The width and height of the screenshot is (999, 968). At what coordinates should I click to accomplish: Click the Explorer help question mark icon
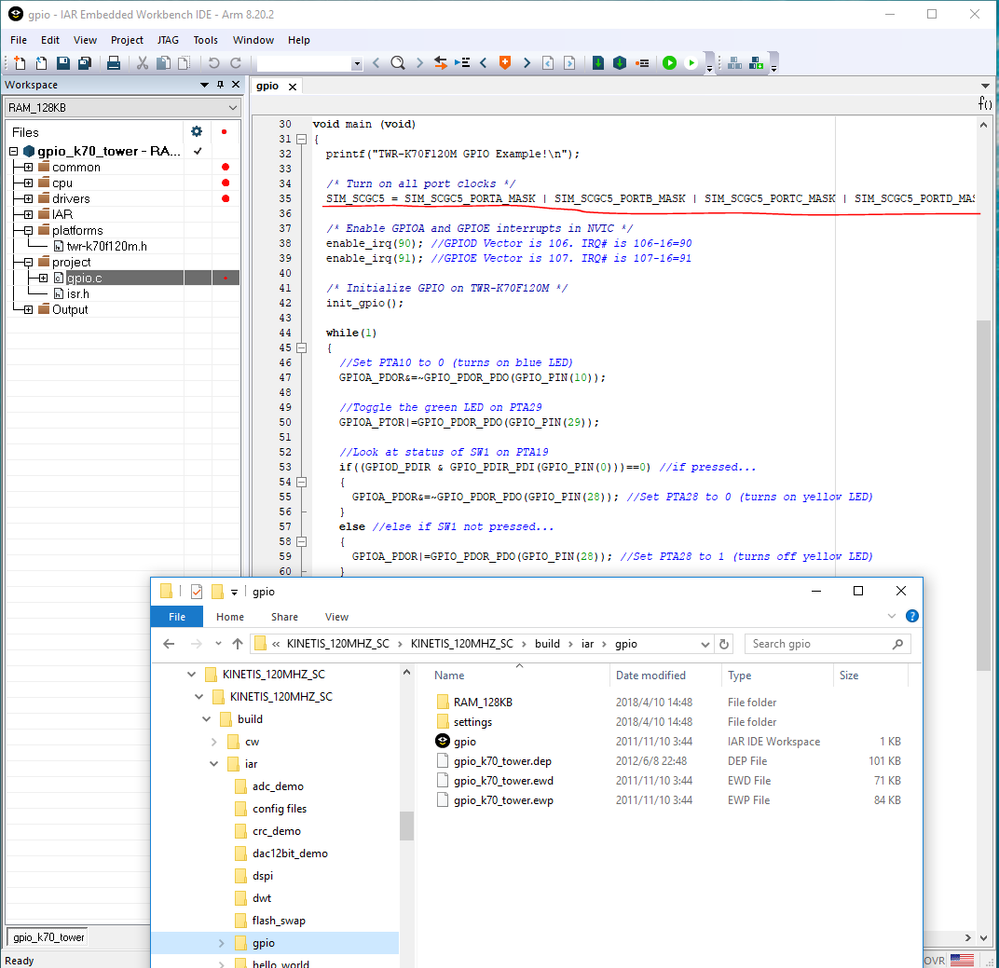(912, 616)
